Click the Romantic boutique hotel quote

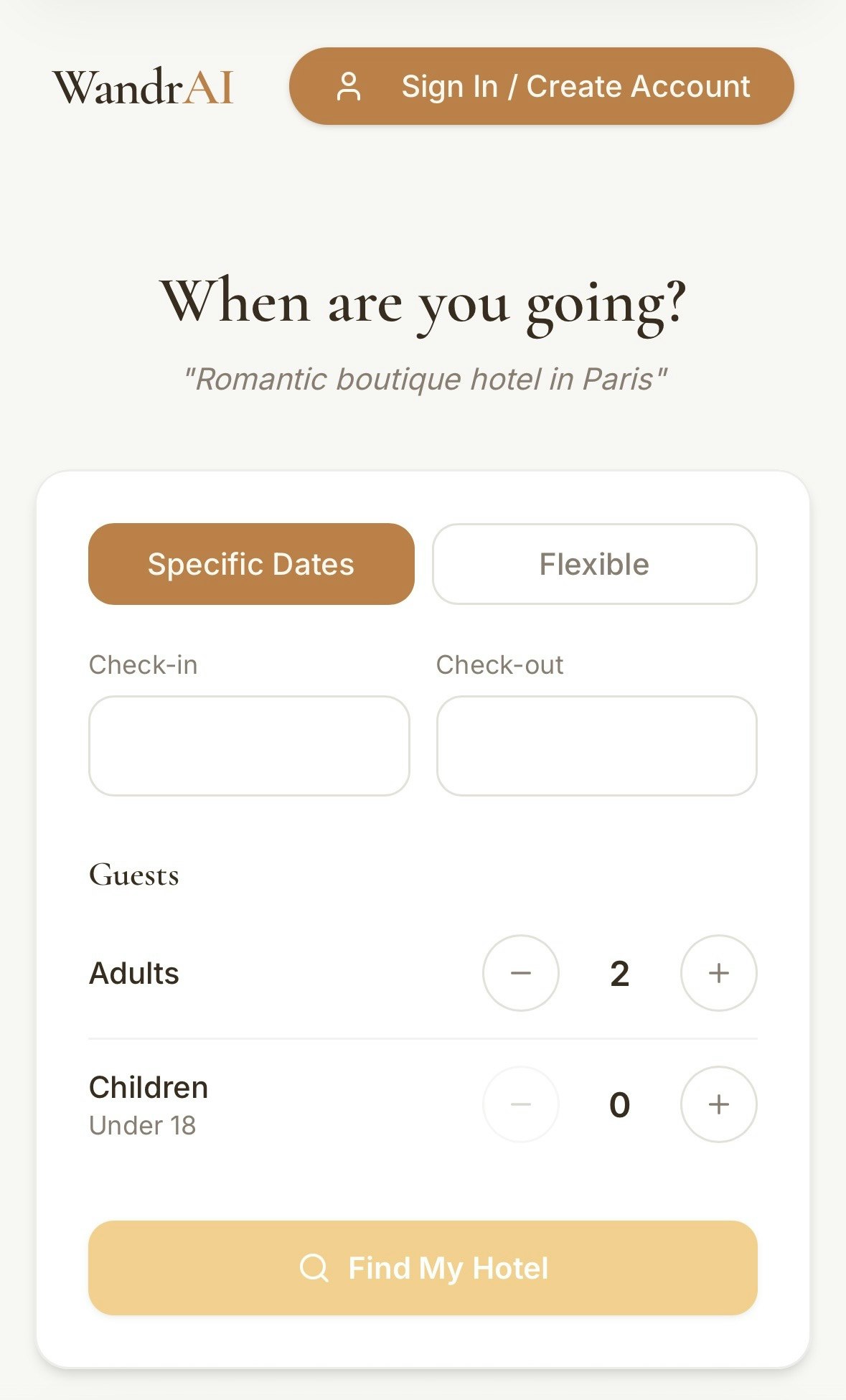pos(425,379)
